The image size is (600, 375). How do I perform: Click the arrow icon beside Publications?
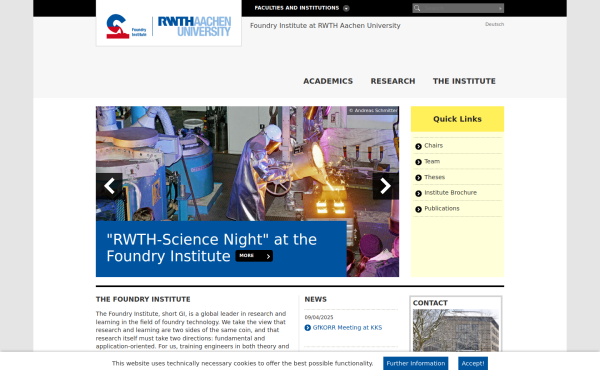point(418,209)
